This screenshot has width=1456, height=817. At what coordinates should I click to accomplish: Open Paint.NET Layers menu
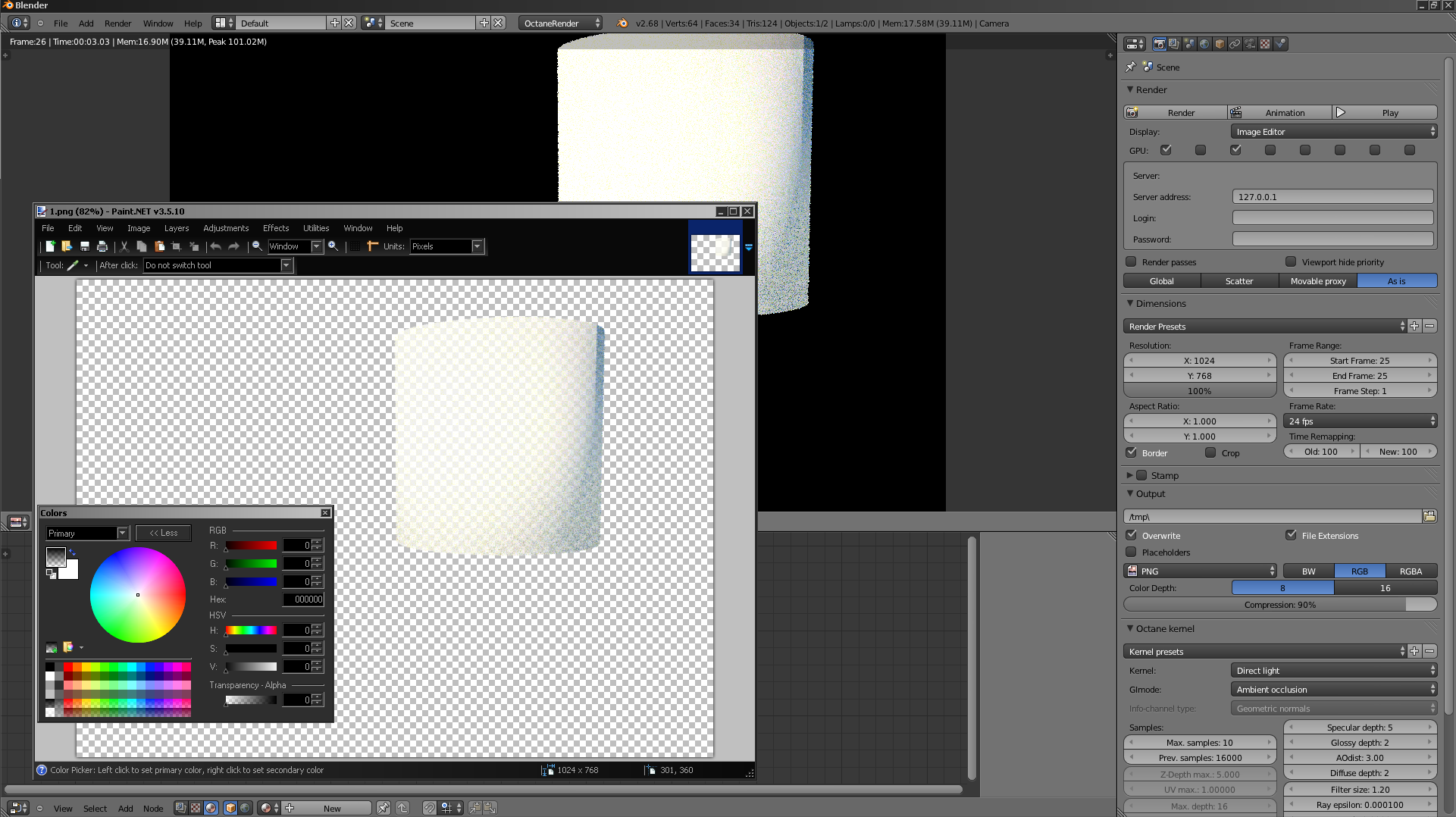coord(177,228)
